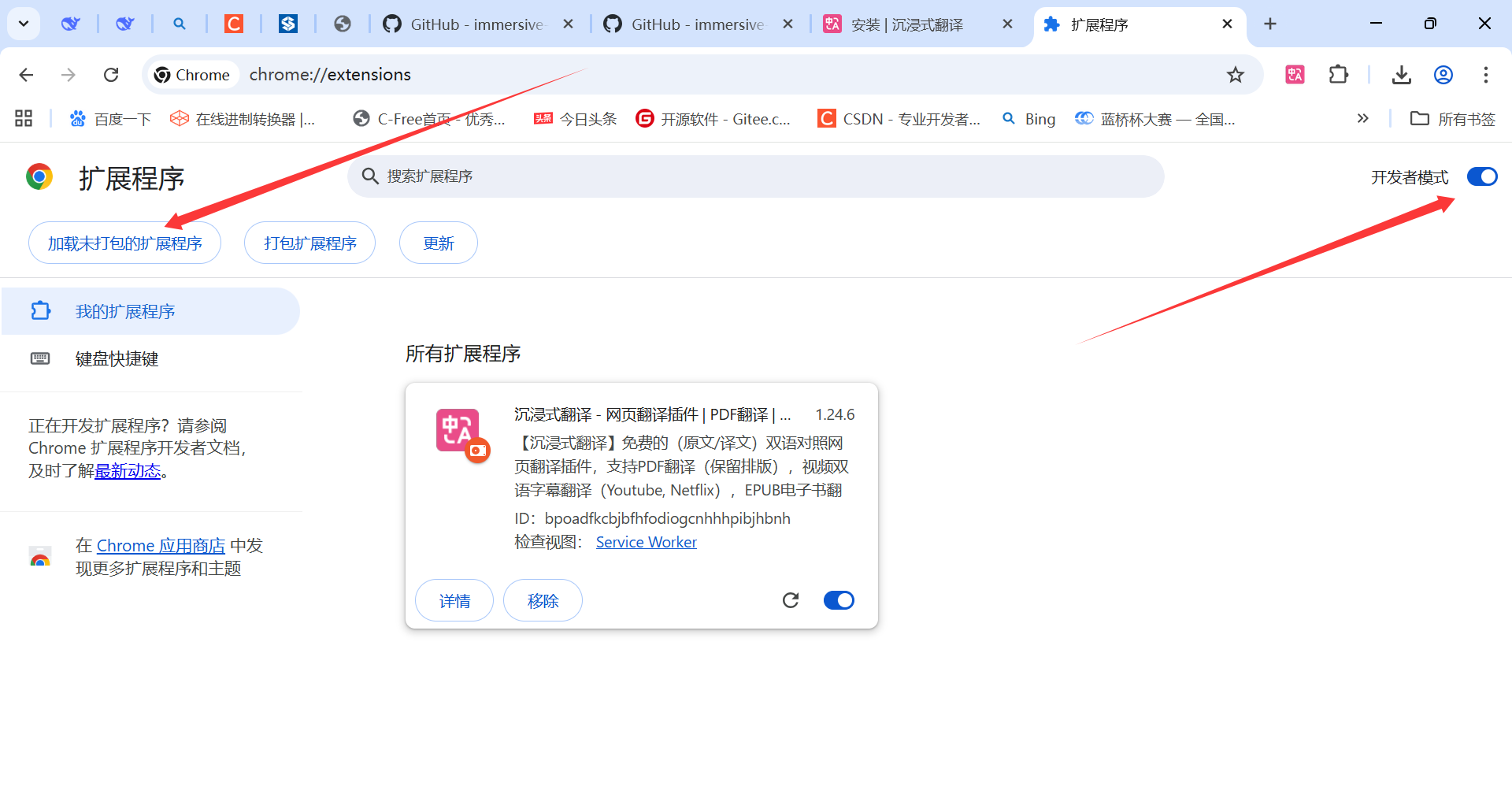Bookmark this page with star icon

1235,75
